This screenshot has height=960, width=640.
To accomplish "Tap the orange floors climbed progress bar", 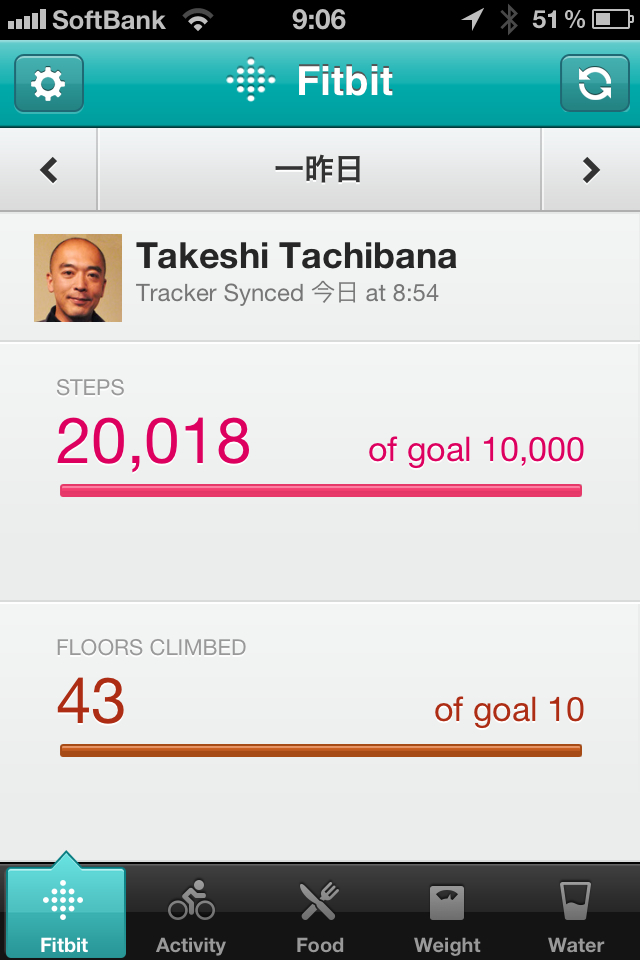I will (x=320, y=750).
